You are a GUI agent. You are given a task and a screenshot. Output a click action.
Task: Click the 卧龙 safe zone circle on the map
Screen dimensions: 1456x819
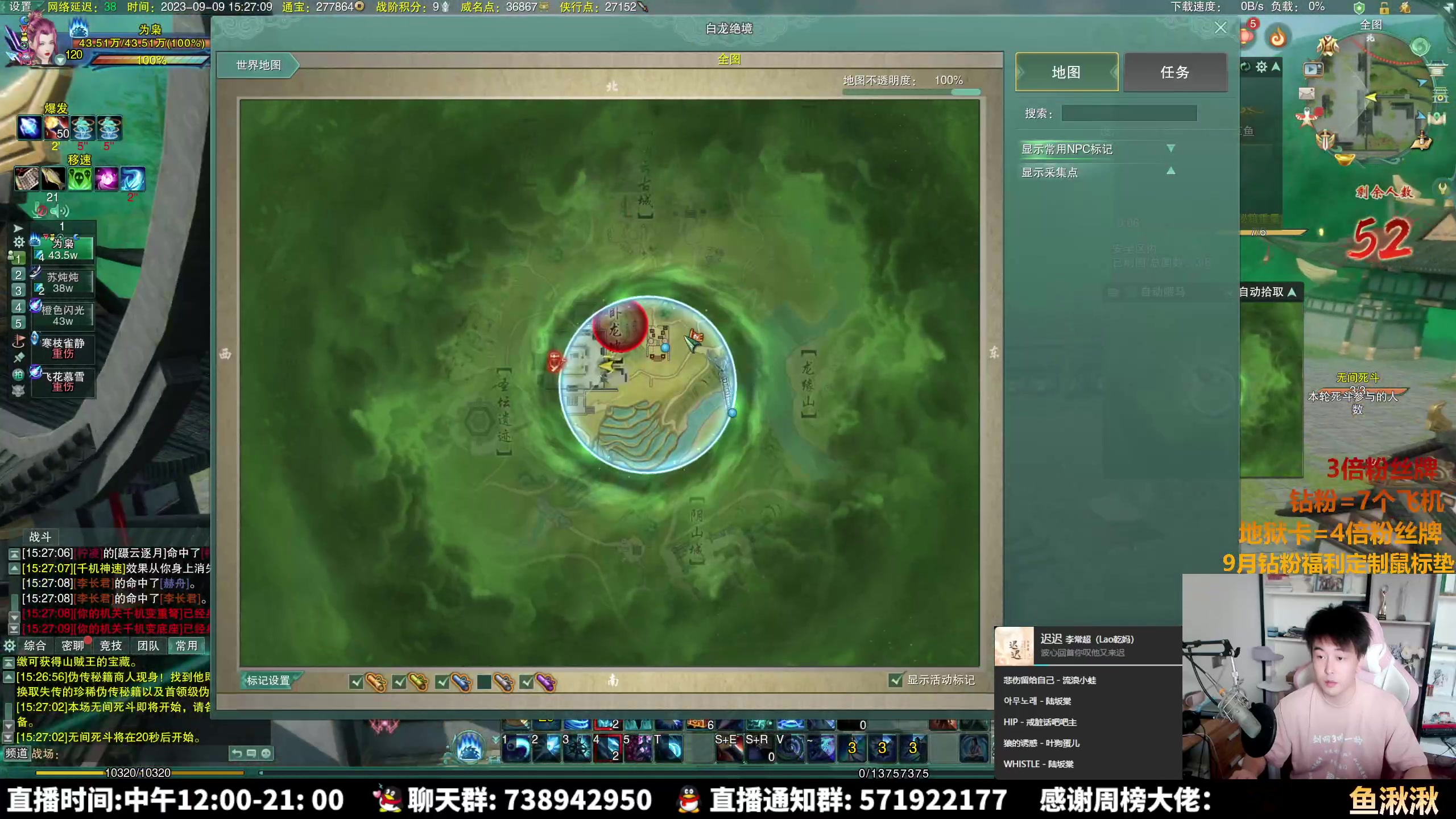point(619,326)
